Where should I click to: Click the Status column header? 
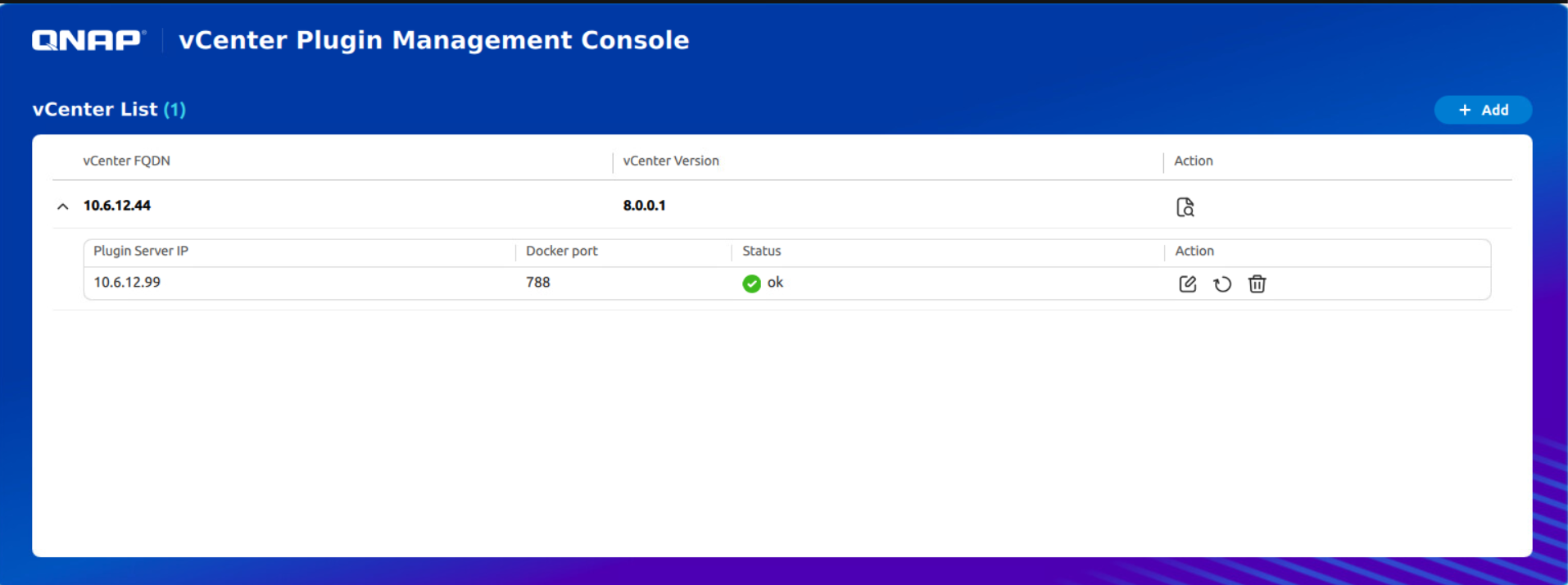point(761,252)
